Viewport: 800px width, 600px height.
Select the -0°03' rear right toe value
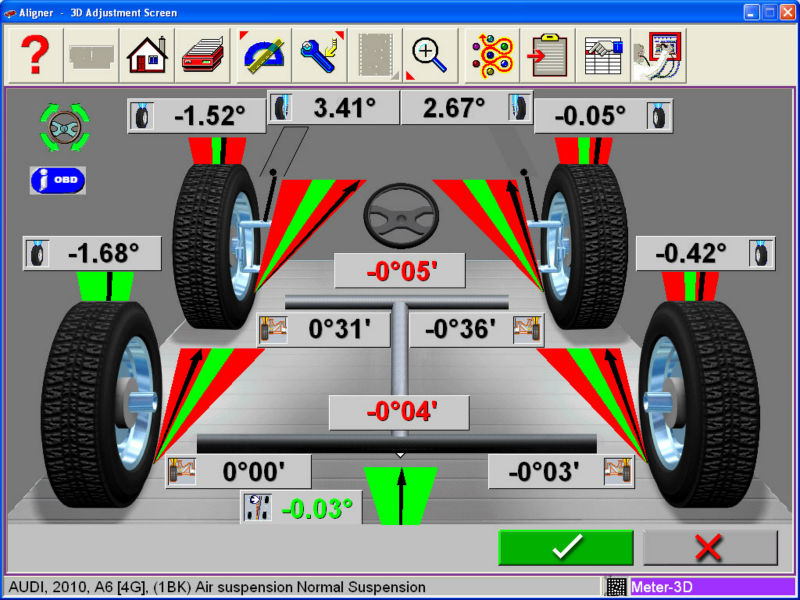click(x=544, y=471)
